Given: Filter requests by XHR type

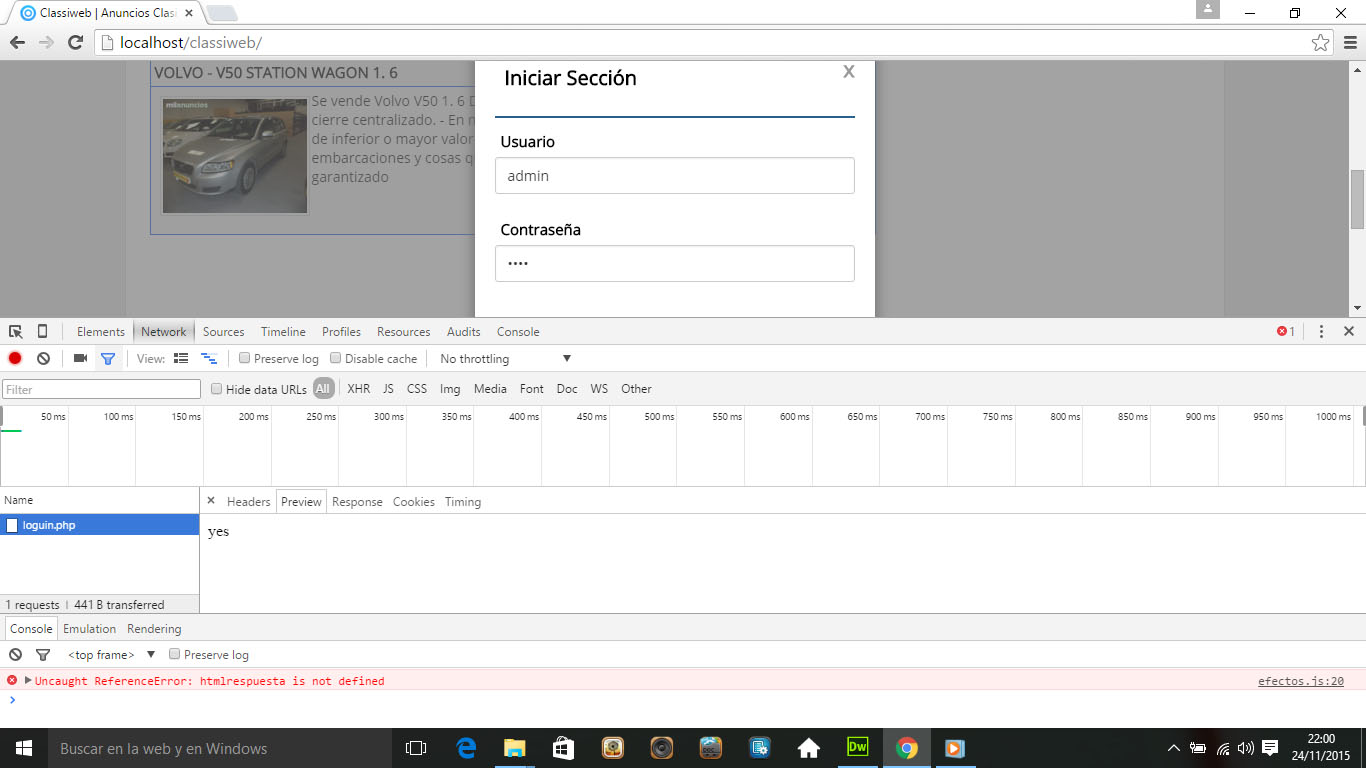Looking at the screenshot, I should click(x=358, y=389).
